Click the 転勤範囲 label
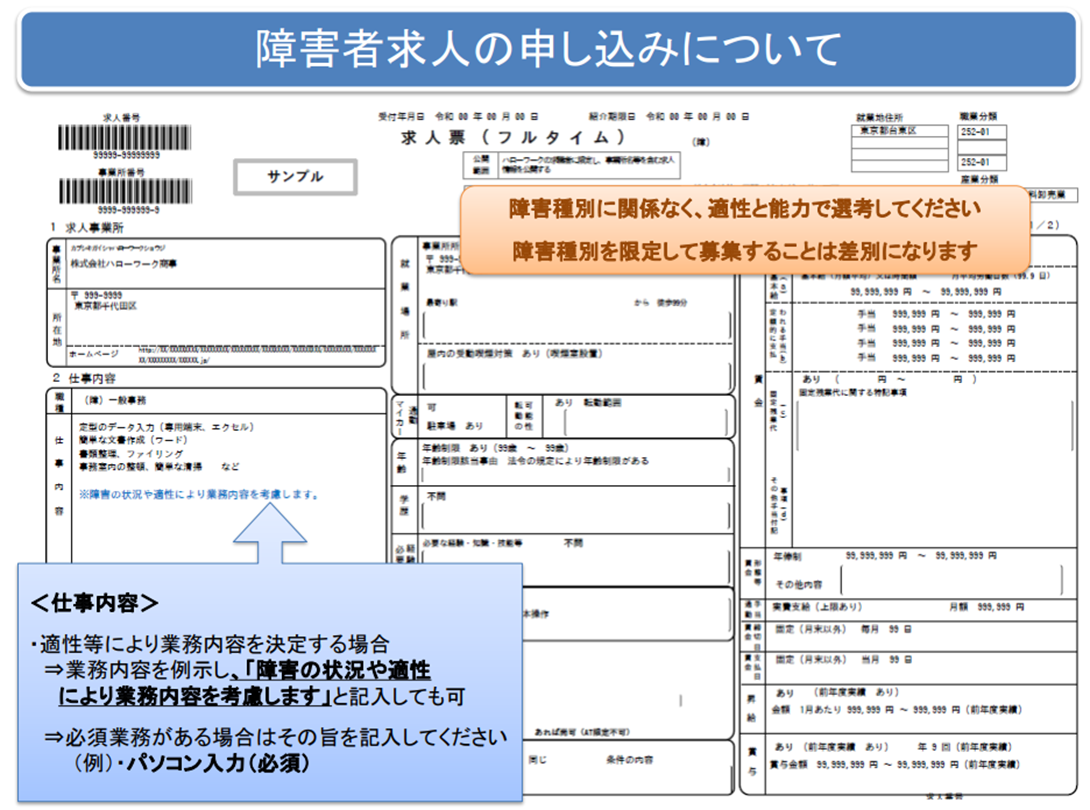1090x810 pixels. click(603, 403)
